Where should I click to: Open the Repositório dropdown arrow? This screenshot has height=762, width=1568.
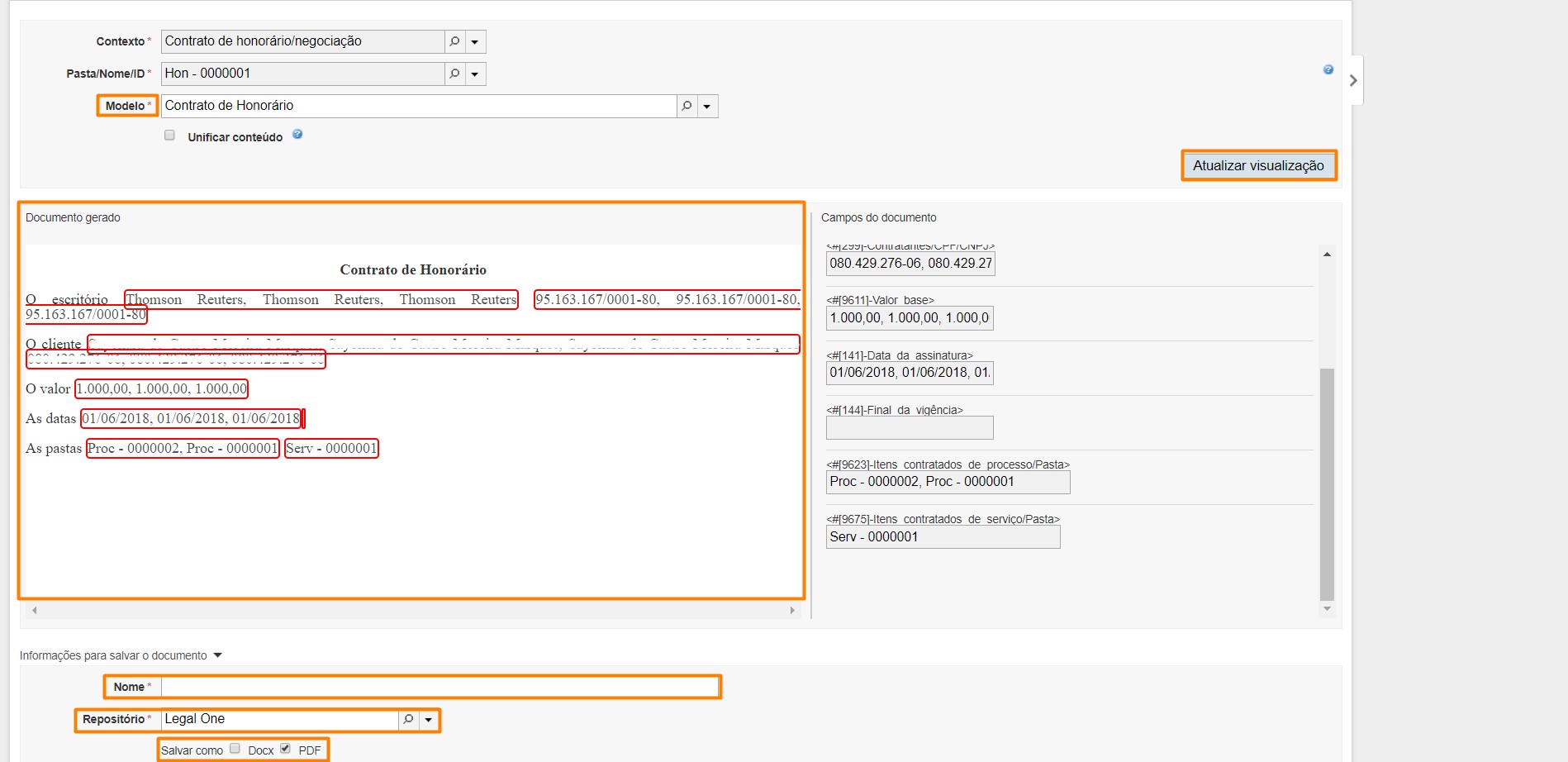click(429, 720)
